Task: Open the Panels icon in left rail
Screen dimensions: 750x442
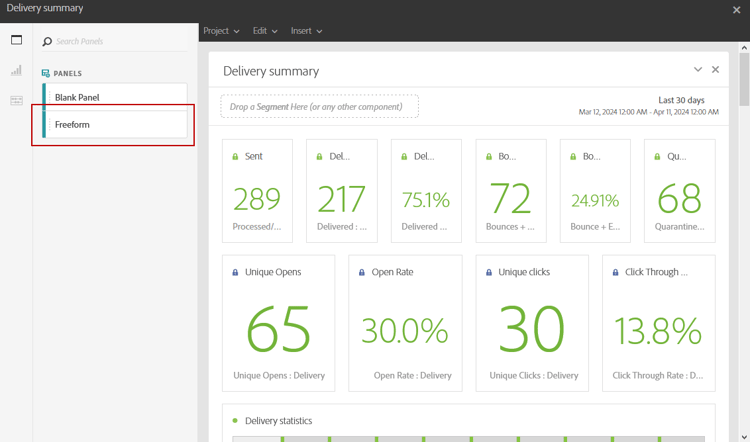Action: click(x=16, y=40)
